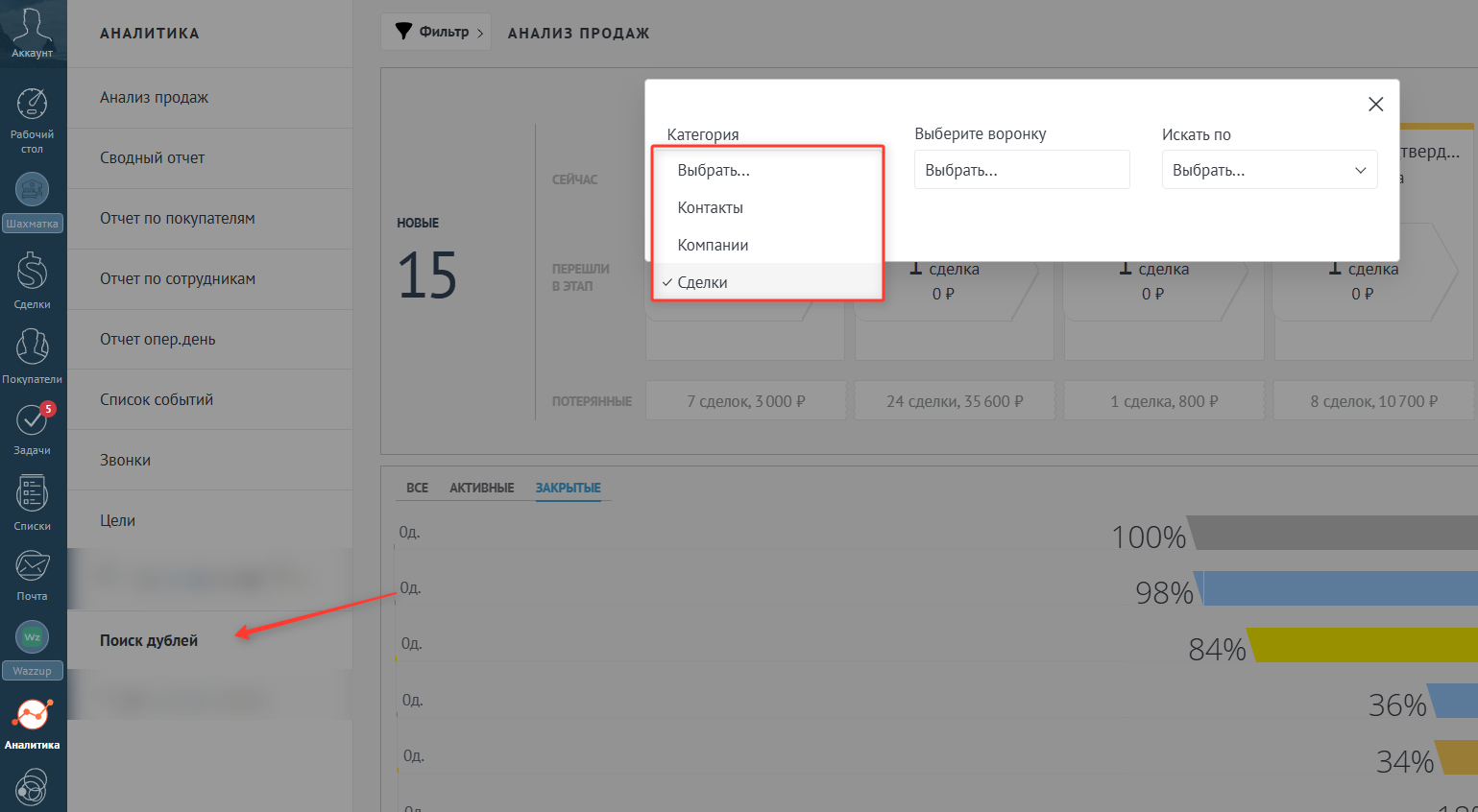
Task: Open the Wazzup integration icon
Action: tap(33, 637)
